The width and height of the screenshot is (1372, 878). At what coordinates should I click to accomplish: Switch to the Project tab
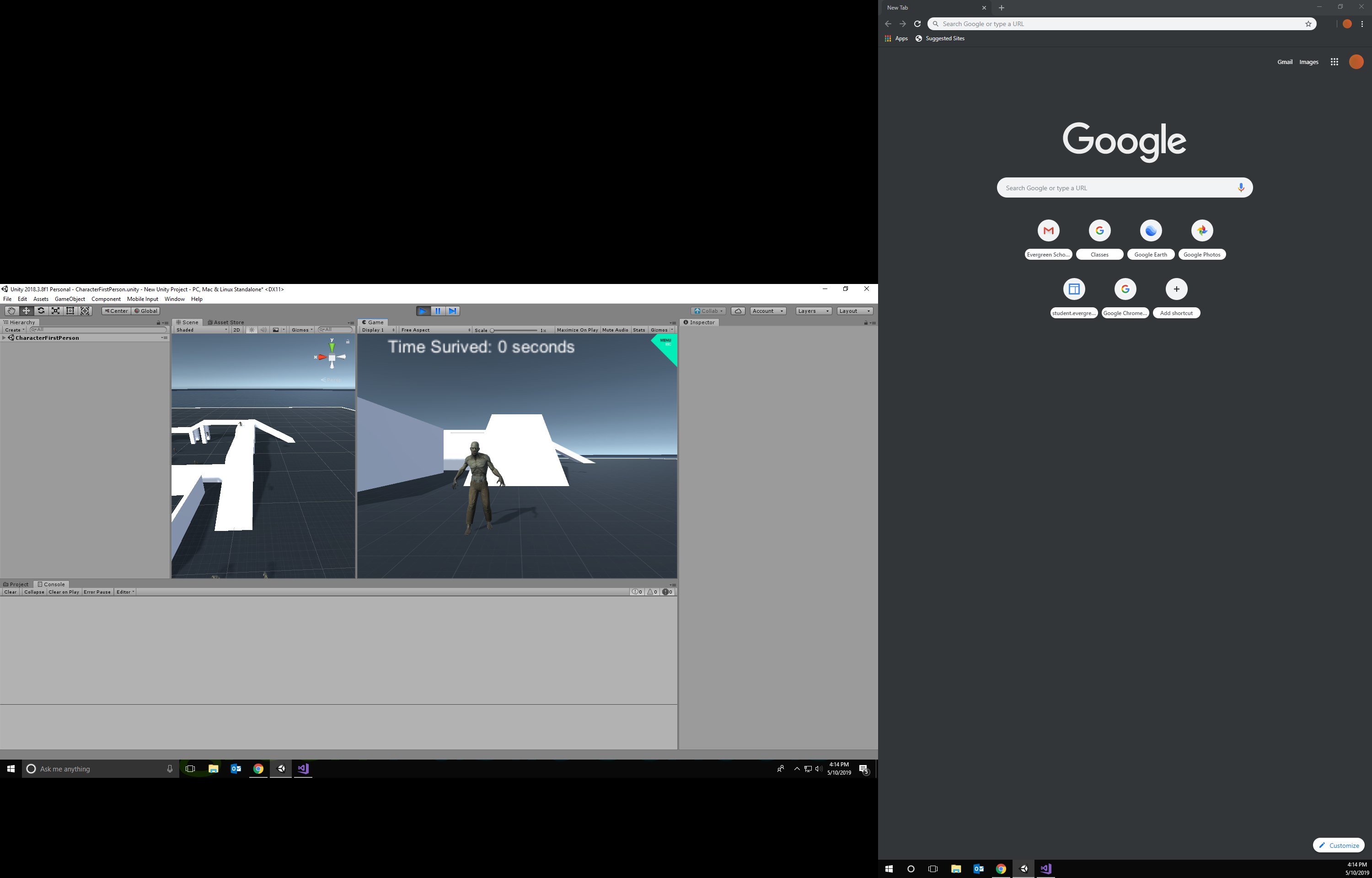point(16,584)
